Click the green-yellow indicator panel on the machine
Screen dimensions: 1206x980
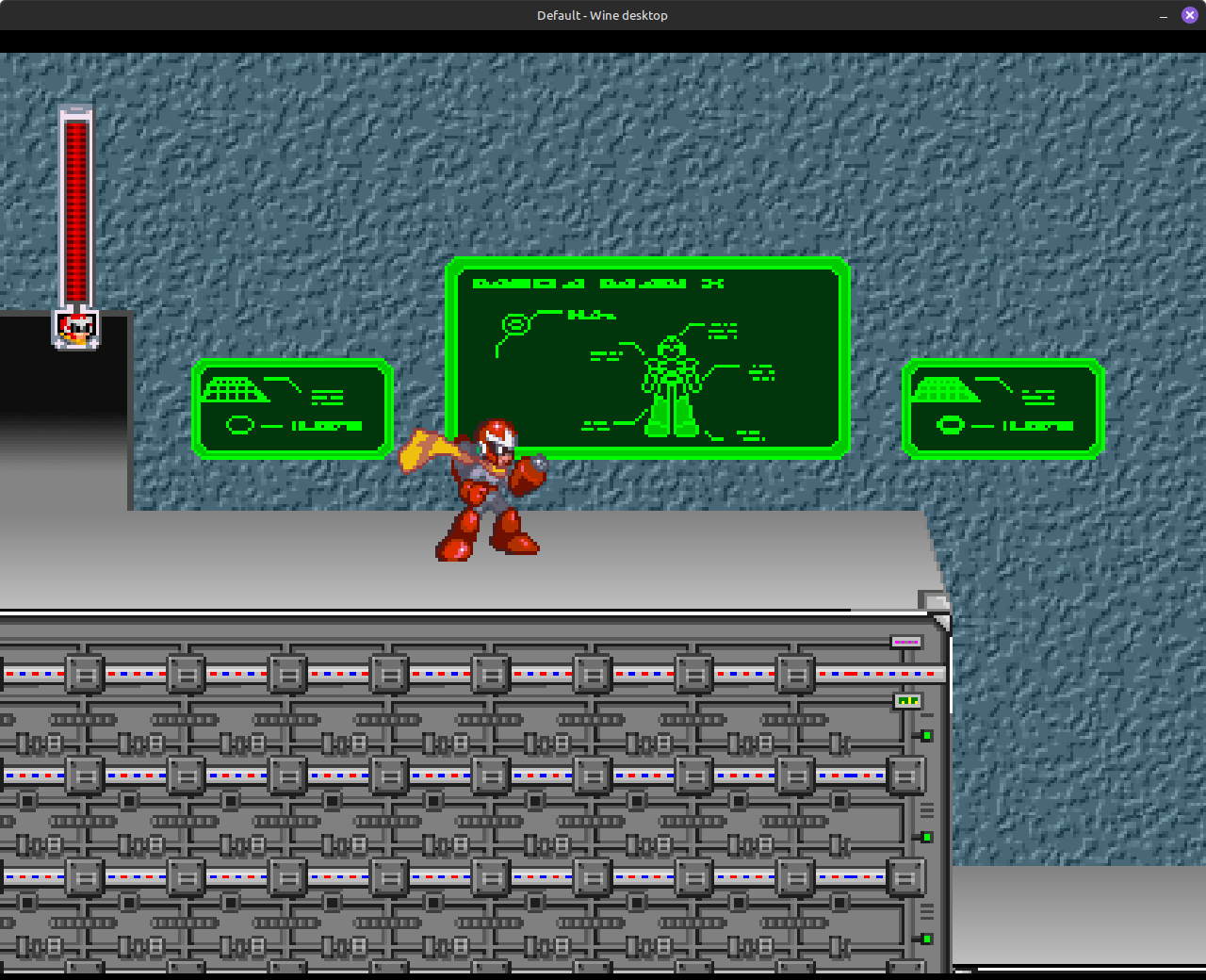[908, 701]
